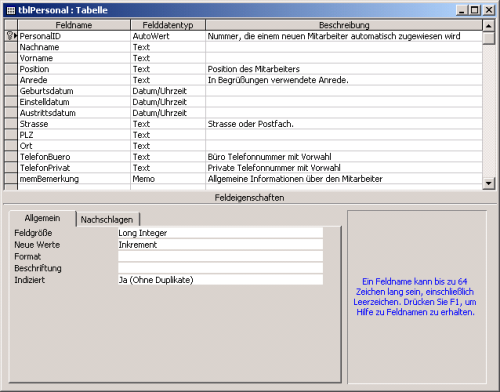Viewport: 500px width, 392px height.
Task: Select the TelefonPrivat field name cell
Action: point(74,168)
